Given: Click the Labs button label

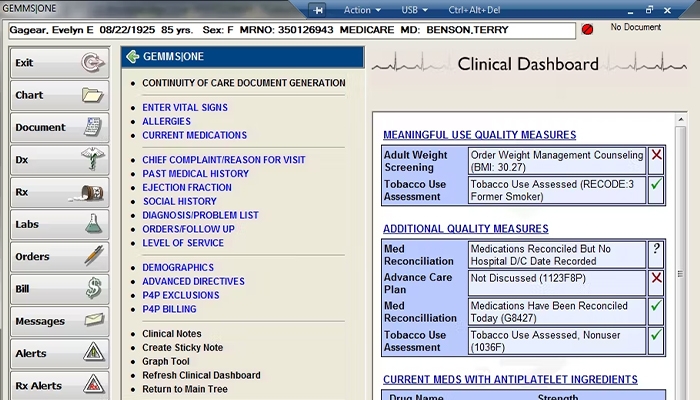Looking at the screenshot, I should coord(27,224).
